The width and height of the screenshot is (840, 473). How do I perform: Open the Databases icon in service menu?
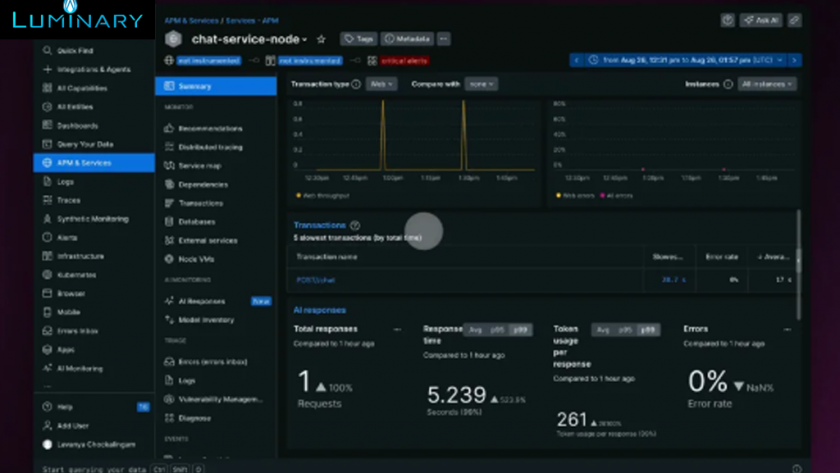(170, 222)
